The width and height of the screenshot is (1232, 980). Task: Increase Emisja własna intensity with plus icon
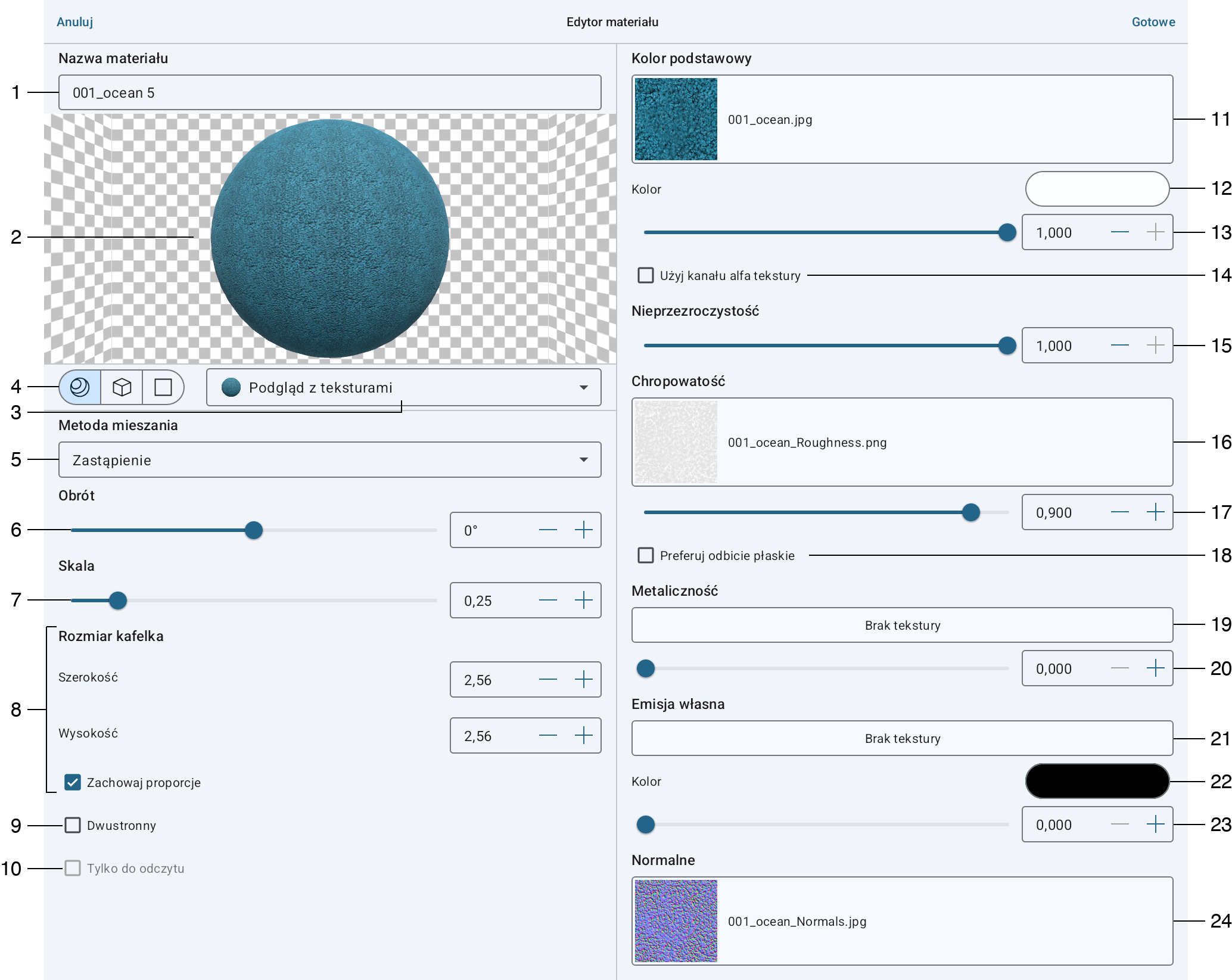point(1156,824)
